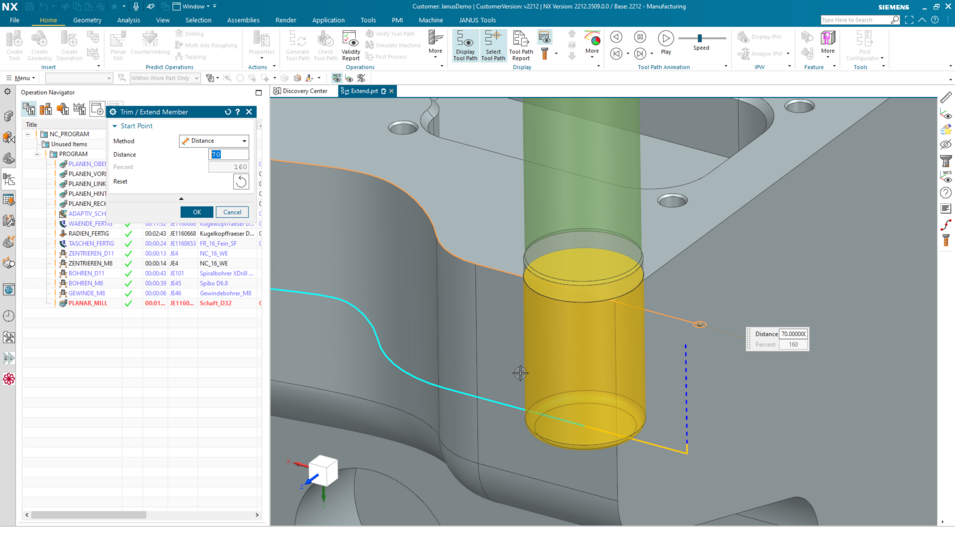Viewport: 955px width, 537px height.
Task: Open the Feature group More gallery
Action: (x=828, y=43)
